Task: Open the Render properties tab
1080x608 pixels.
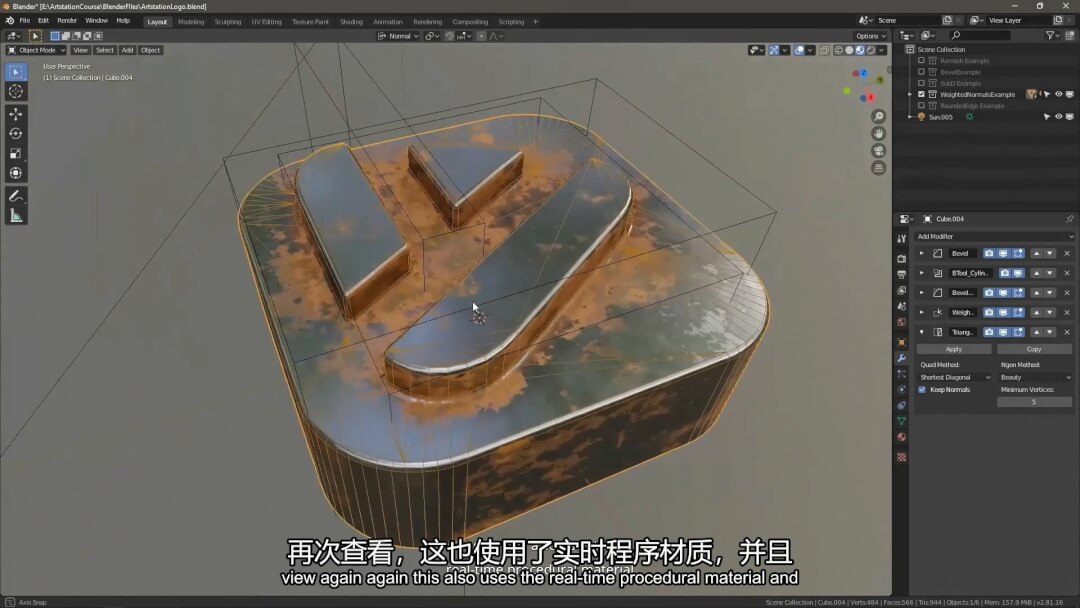Action: [x=902, y=258]
